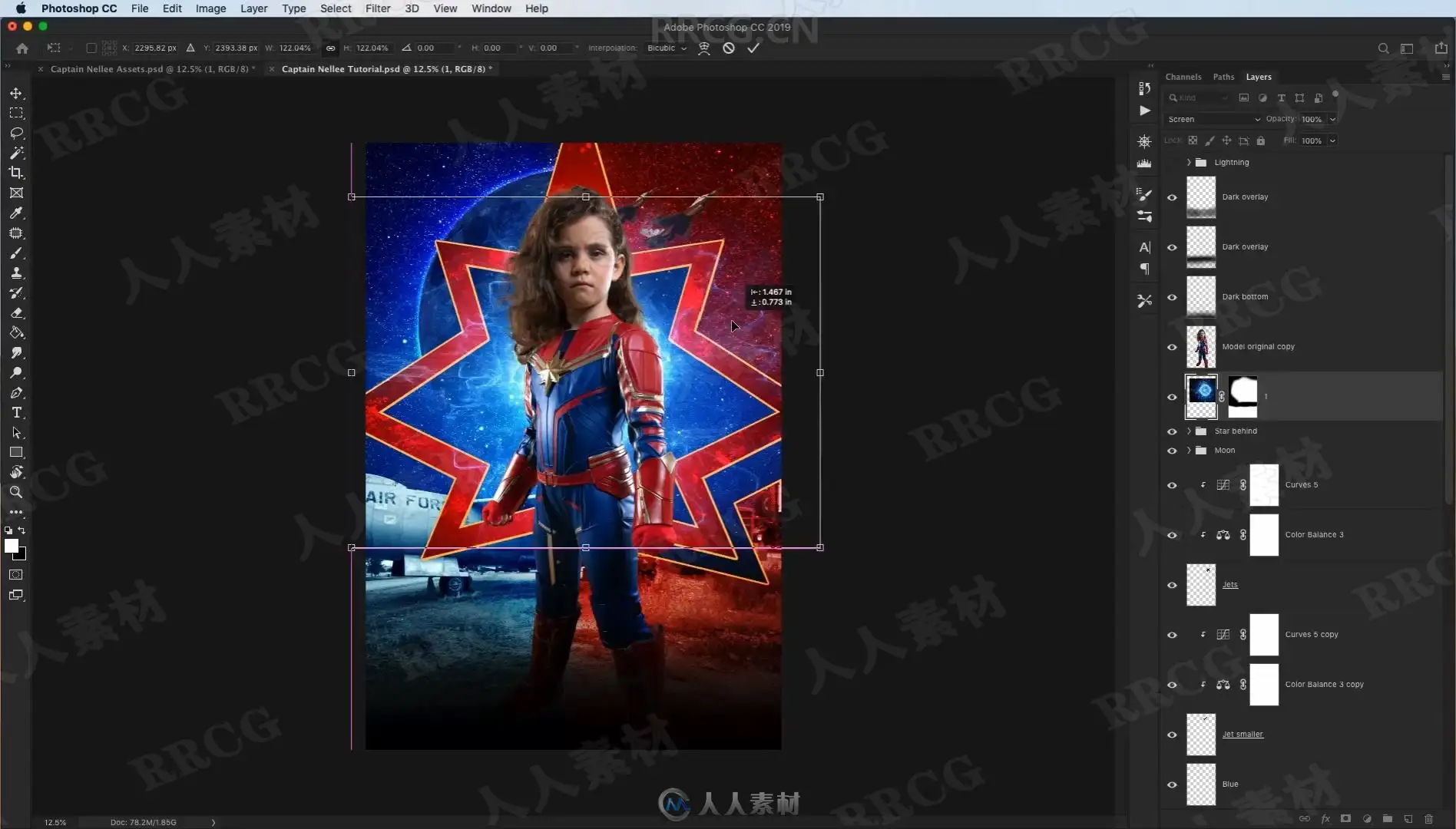Toggle visibility of the Blue layer

pyautogui.click(x=1172, y=784)
